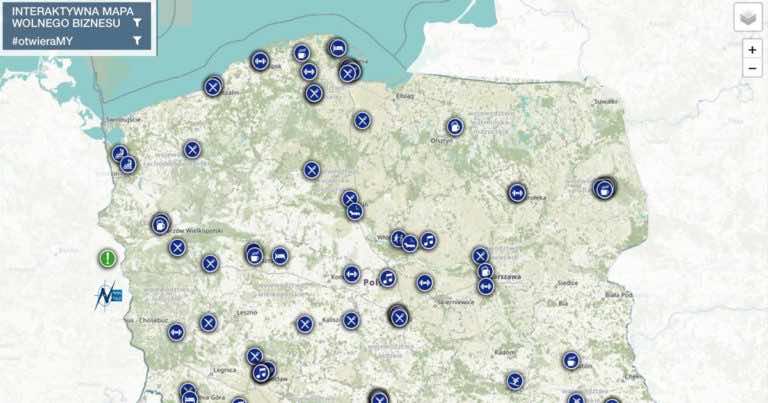Open the cutlery cluster marker at Gdańsk bay

(348, 73)
